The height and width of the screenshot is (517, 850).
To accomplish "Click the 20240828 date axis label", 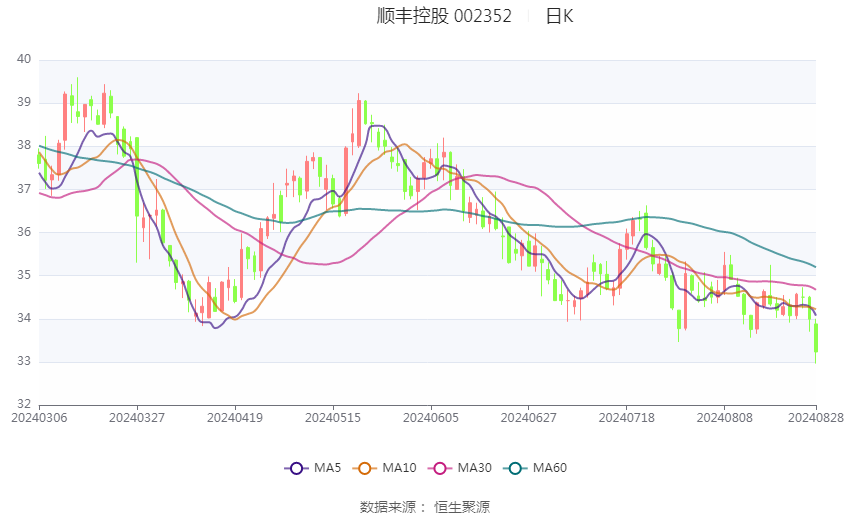I will tap(816, 418).
